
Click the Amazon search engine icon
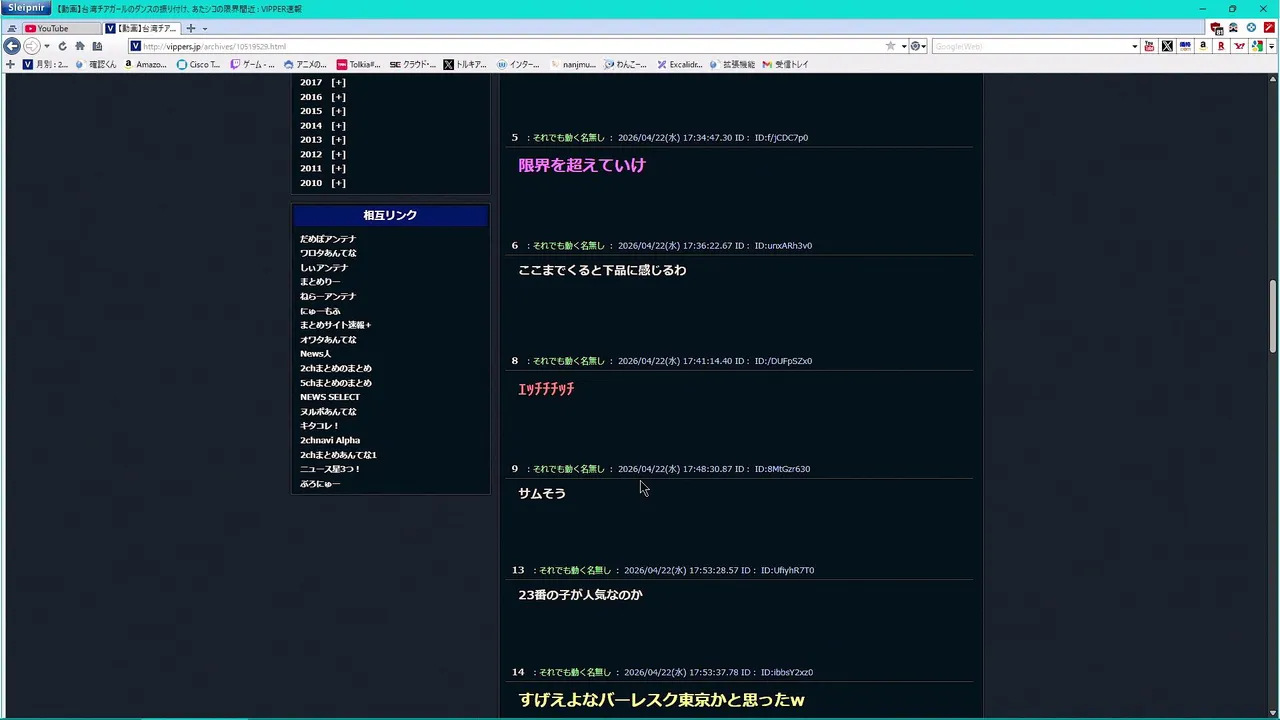coord(1203,46)
